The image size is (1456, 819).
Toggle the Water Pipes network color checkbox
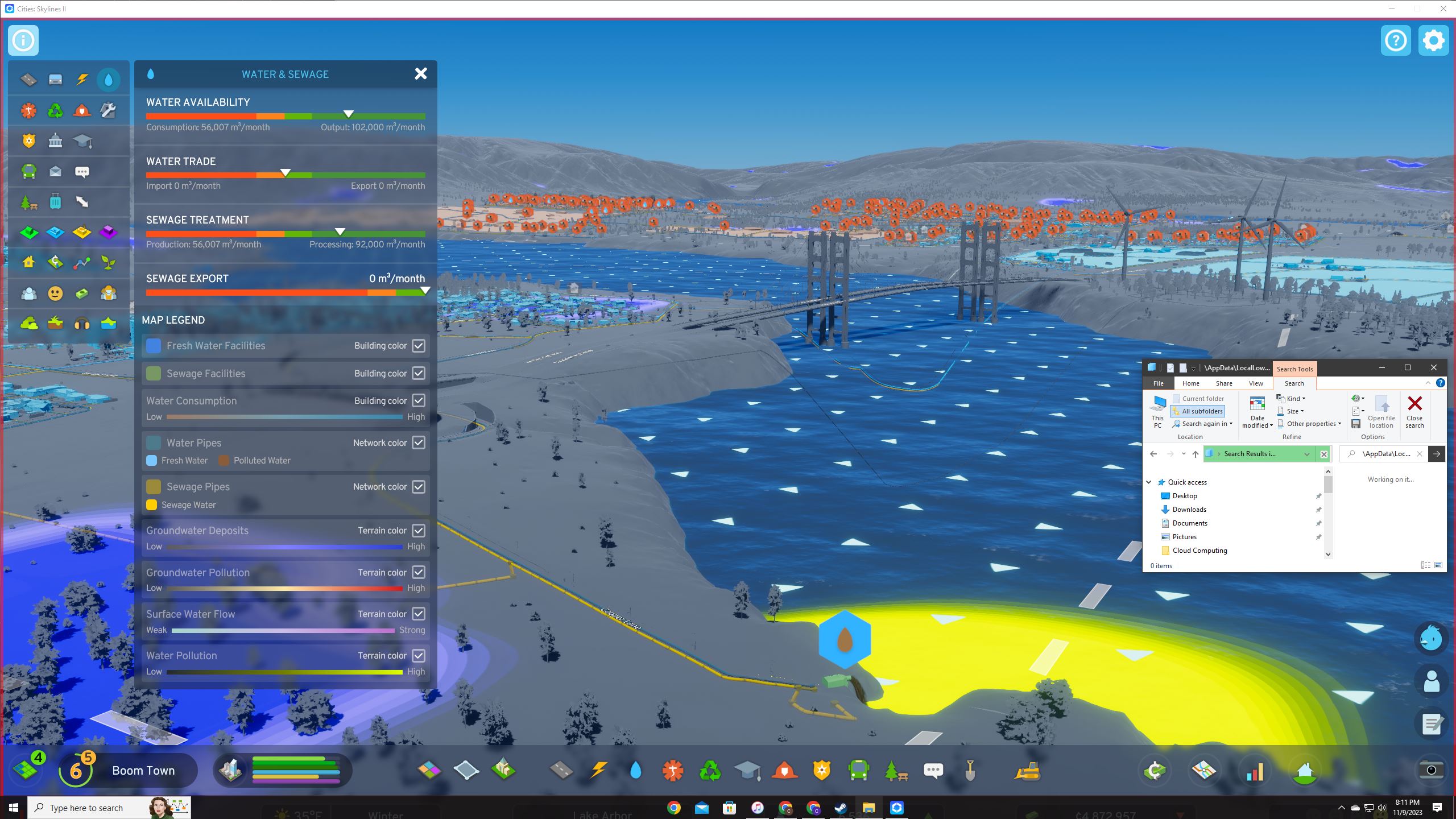[x=419, y=442]
